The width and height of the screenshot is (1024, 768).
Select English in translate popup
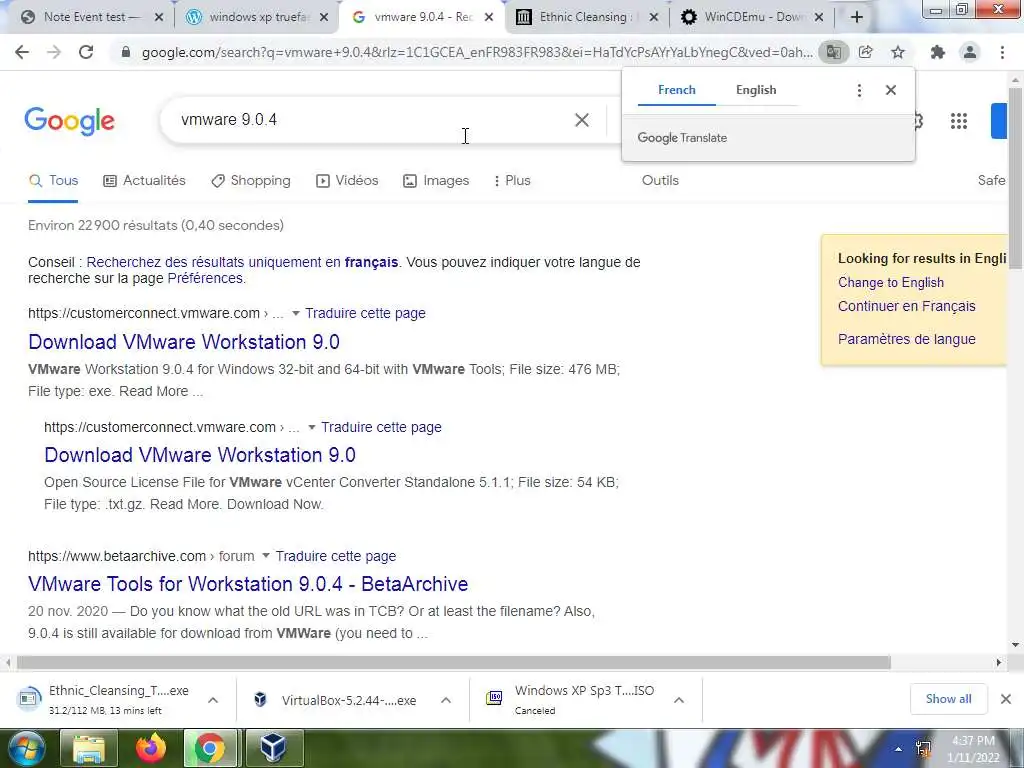(x=756, y=90)
